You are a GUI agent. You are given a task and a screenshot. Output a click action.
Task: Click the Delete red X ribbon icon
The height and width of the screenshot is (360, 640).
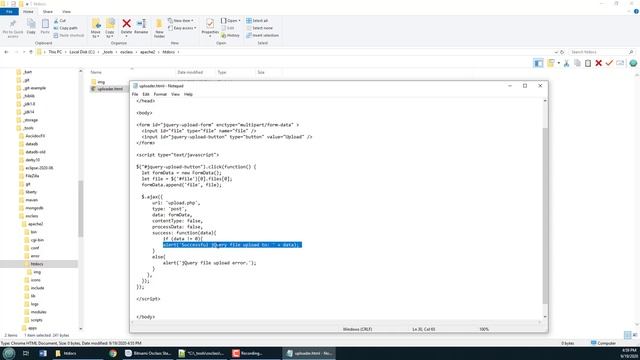point(127,24)
